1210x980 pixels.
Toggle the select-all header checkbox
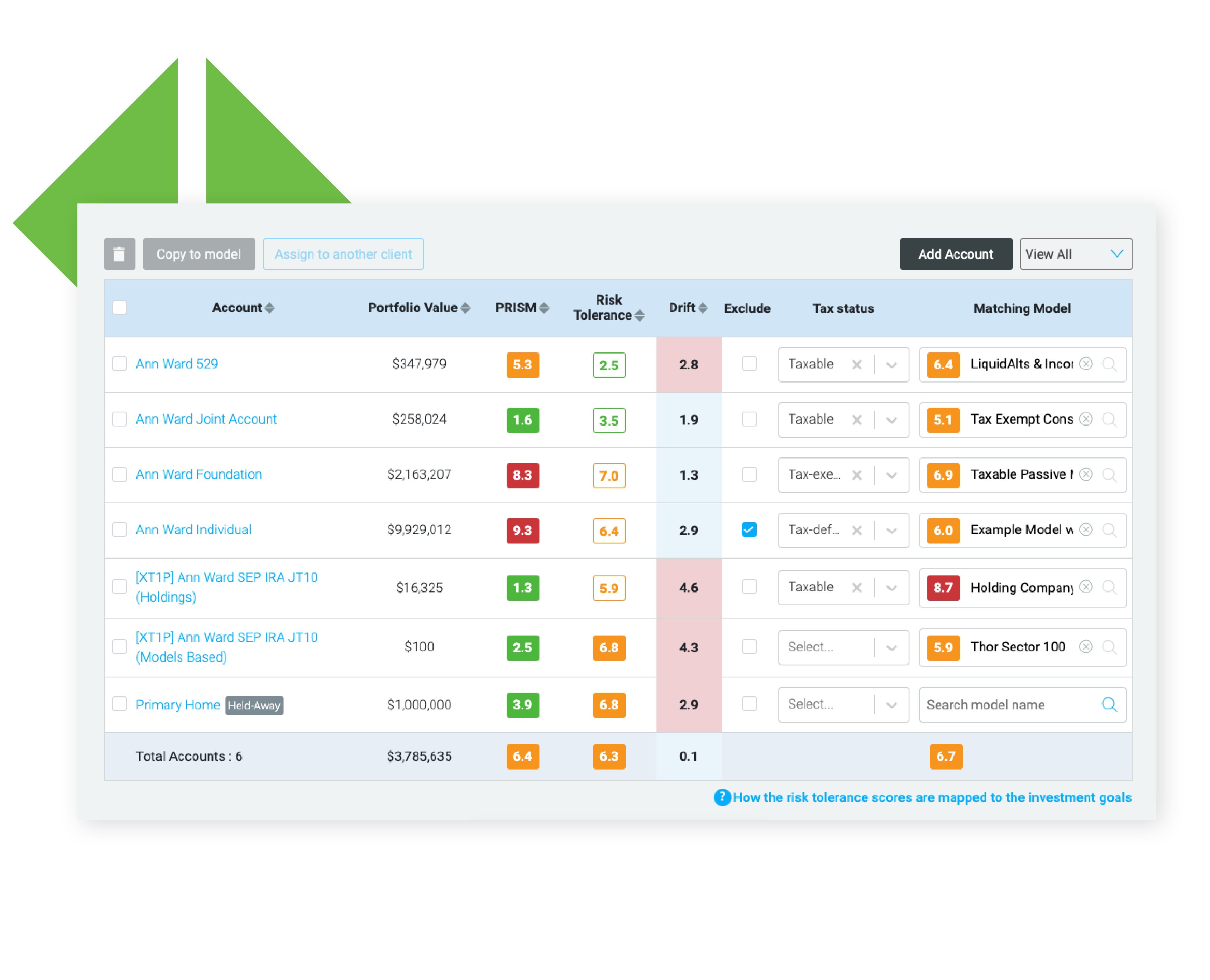coord(119,308)
